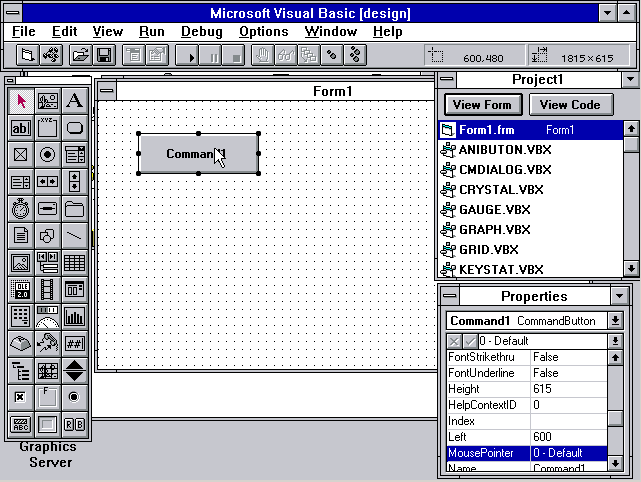
Task: Pick the Spin button tool
Action: [74, 370]
